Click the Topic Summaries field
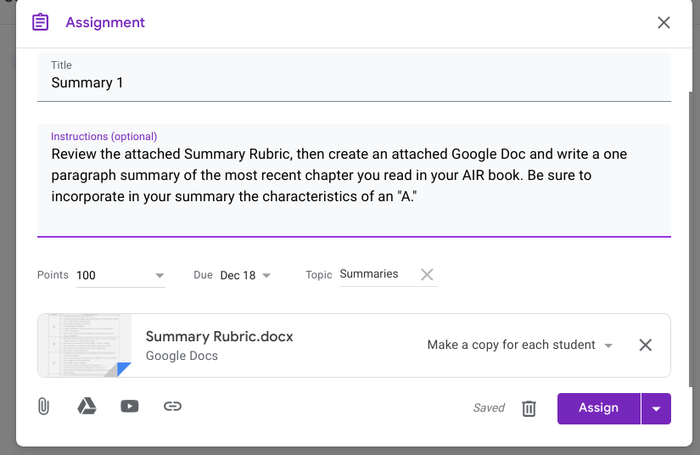This screenshot has height=455, width=700. [375, 274]
